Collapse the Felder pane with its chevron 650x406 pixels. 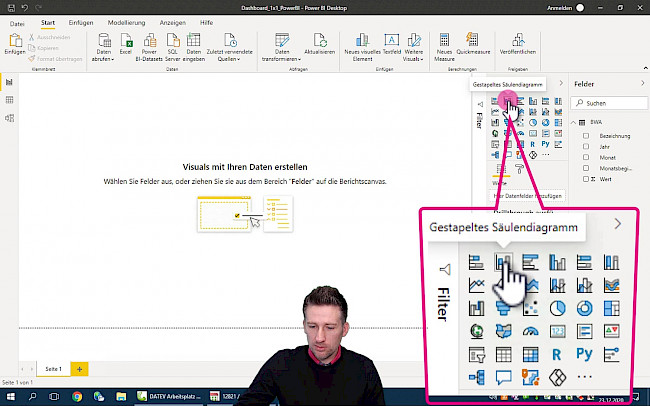click(643, 84)
